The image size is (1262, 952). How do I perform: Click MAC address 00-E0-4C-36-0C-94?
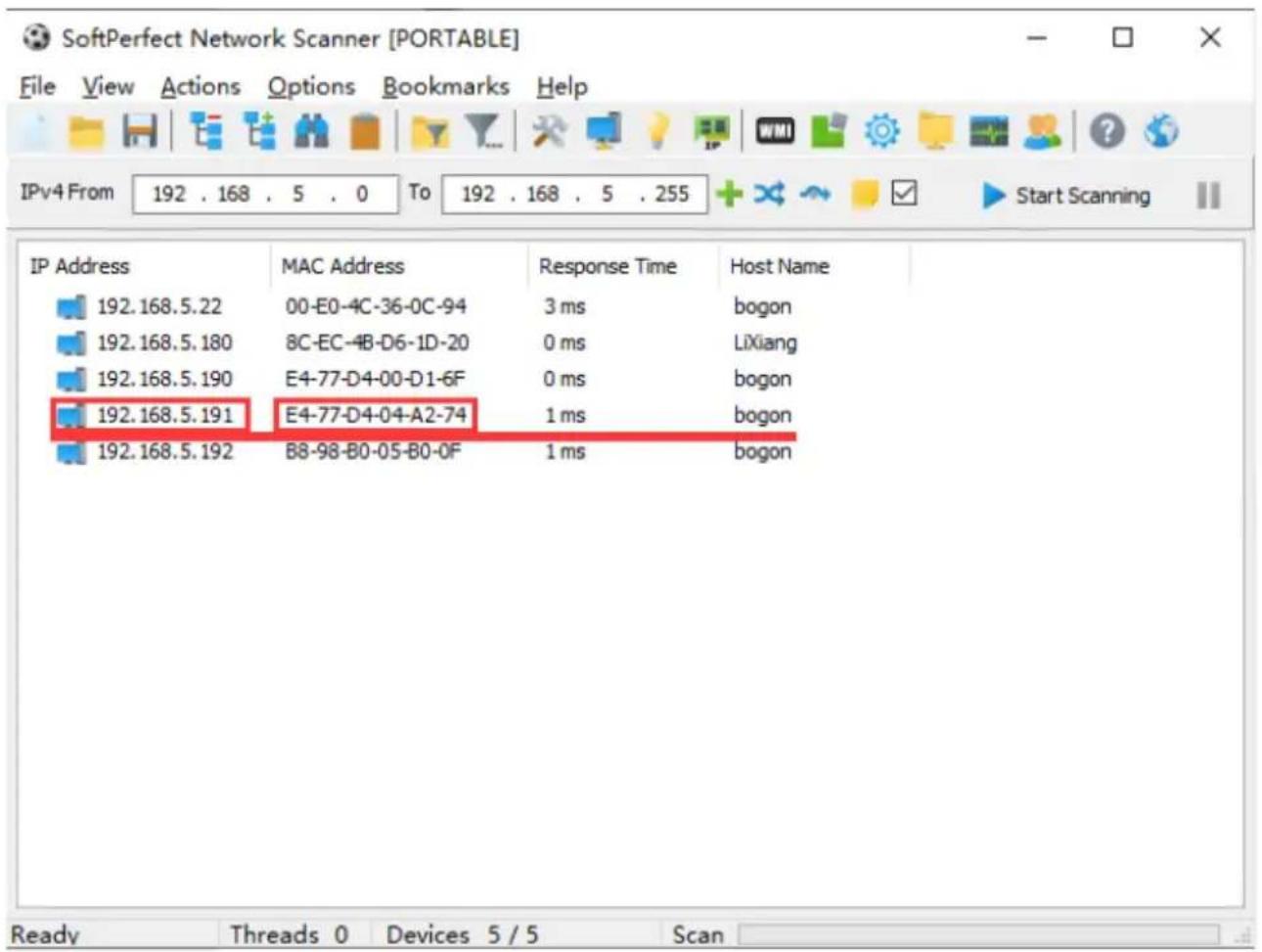click(376, 306)
